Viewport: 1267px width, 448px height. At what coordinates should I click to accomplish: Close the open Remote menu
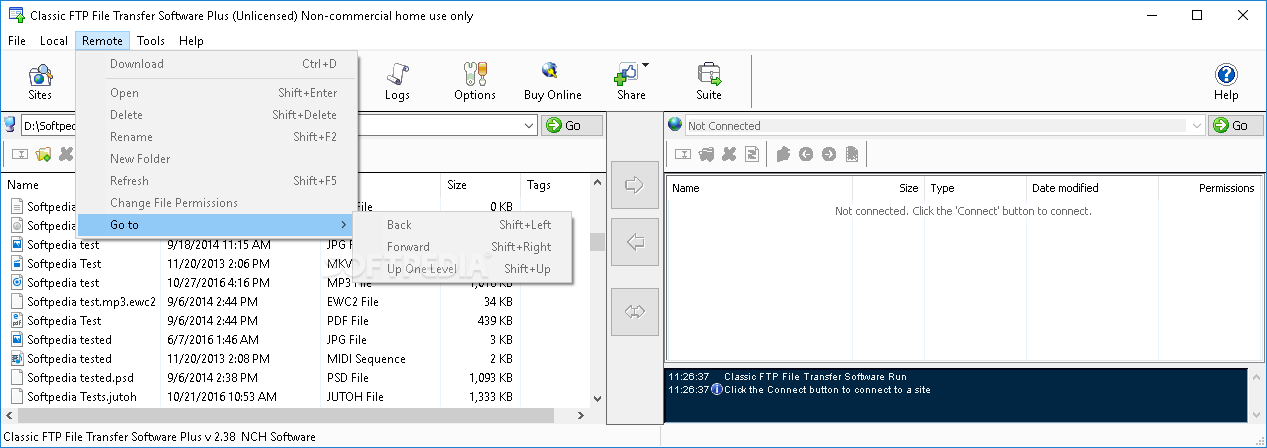click(x=103, y=41)
